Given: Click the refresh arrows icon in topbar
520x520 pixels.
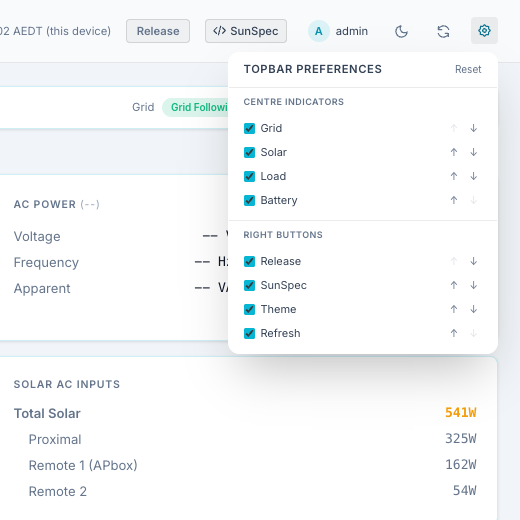Looking at the screenshot, I should click(x=443, y=32).
